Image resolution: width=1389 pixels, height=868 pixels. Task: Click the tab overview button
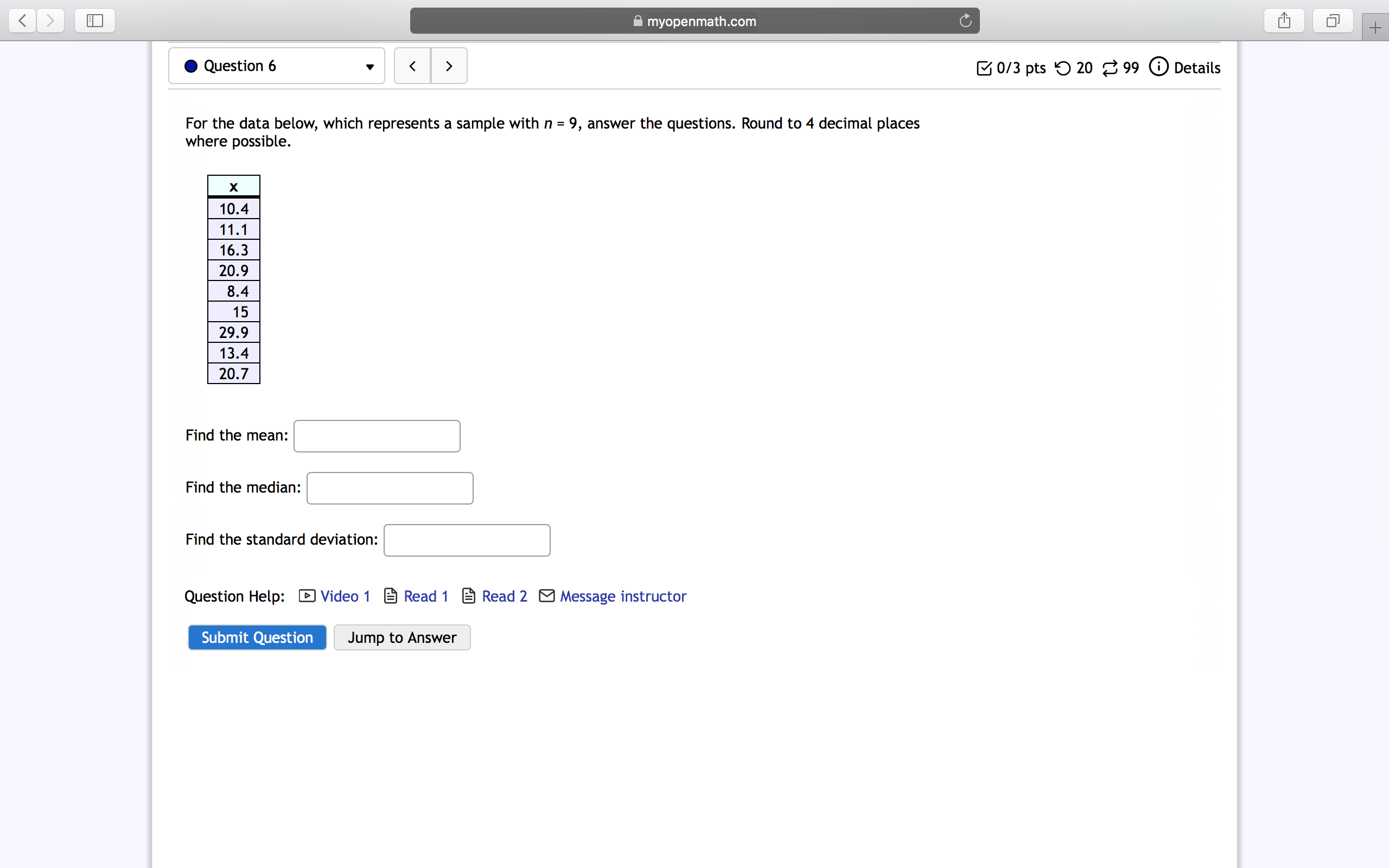pyautogui.click(x=1332, y=21)
